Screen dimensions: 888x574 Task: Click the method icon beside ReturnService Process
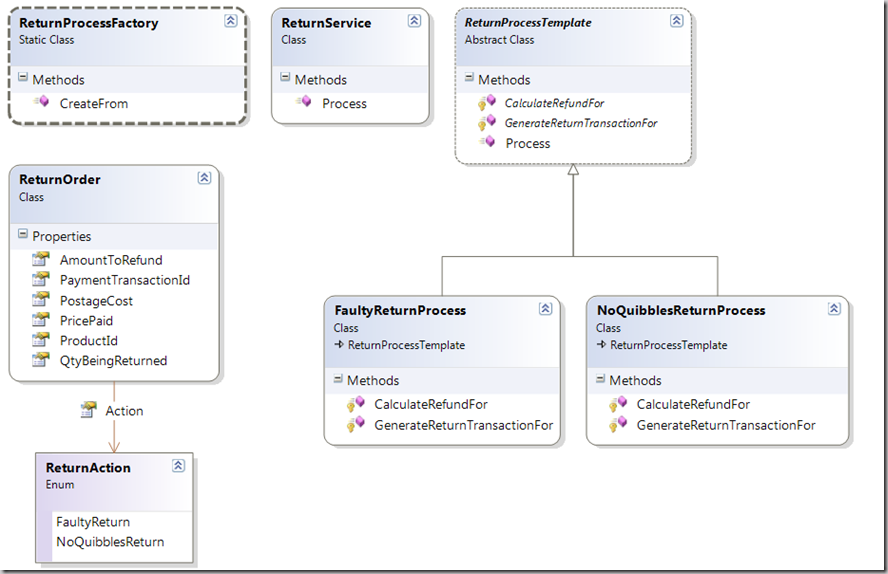pos(303,102)
